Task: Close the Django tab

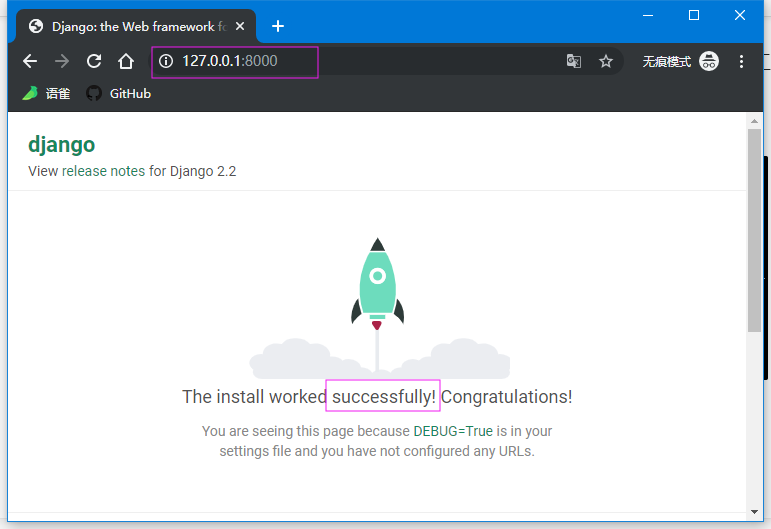Action: [240, 26]
